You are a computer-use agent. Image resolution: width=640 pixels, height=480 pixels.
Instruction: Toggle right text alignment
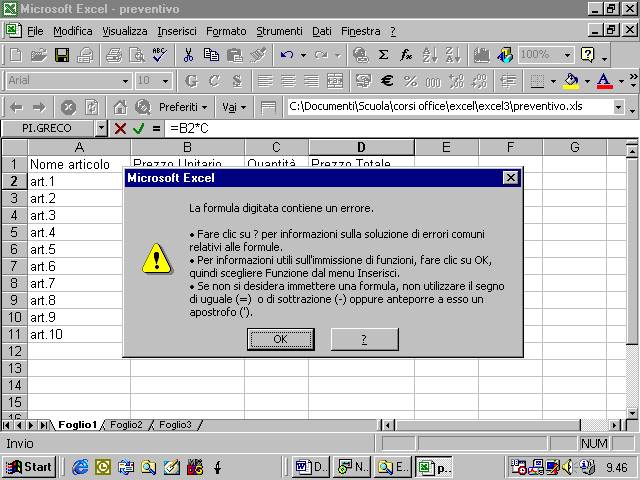[311, 81]
